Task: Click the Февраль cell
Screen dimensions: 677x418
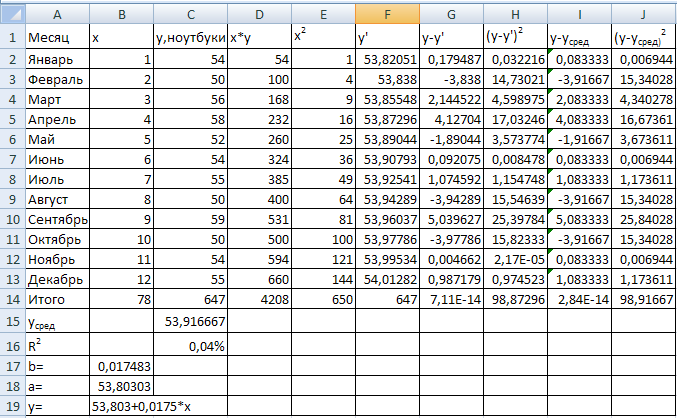Action: click(57, 79)
